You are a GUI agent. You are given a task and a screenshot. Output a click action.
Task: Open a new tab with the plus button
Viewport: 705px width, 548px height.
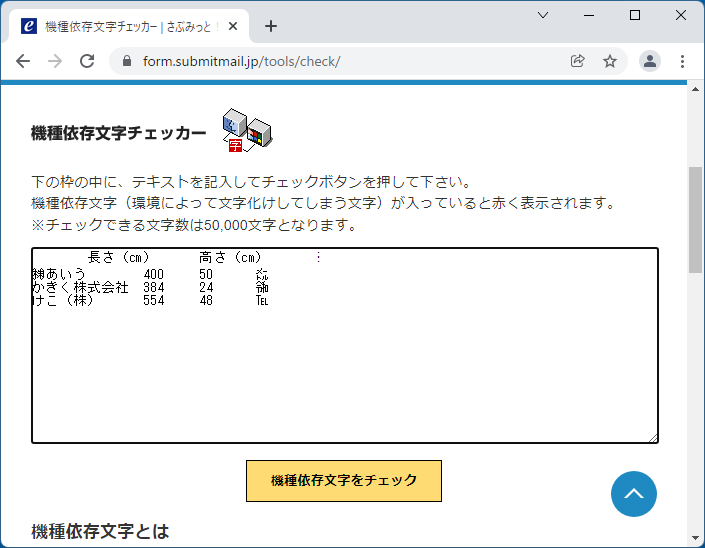(270, 26)
